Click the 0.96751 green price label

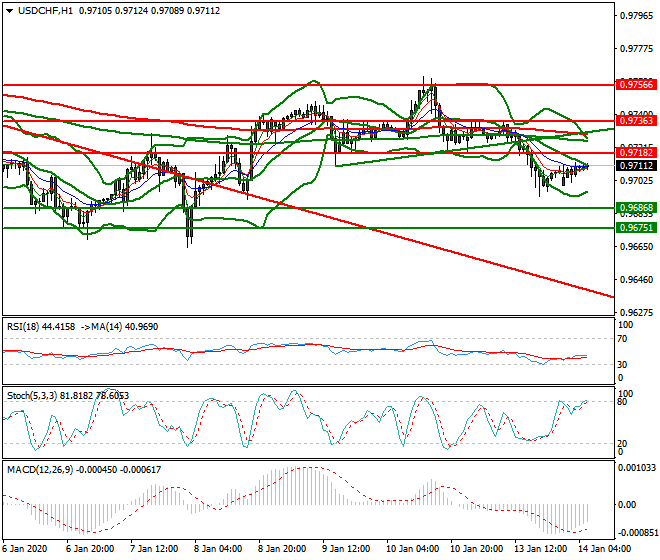[636, 228]
